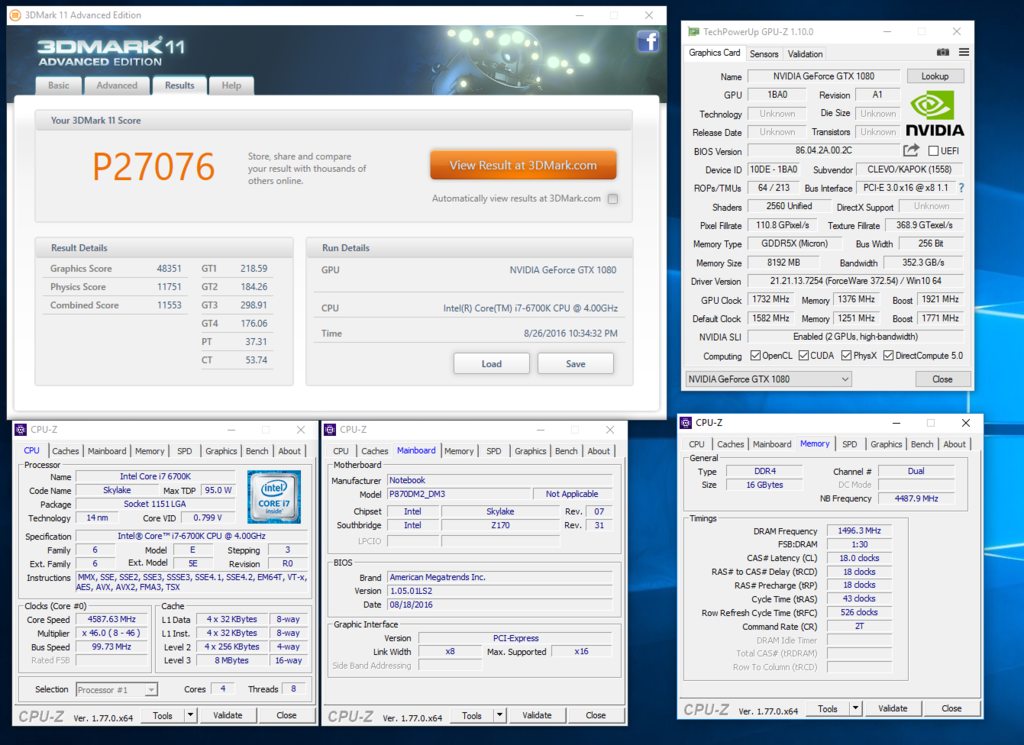Viewport: 1024px width, 745px height.
Task: Open Tools dropdown arrow in Memory CPU-Z
Action: pyautogui.click(x=855, y=708)
